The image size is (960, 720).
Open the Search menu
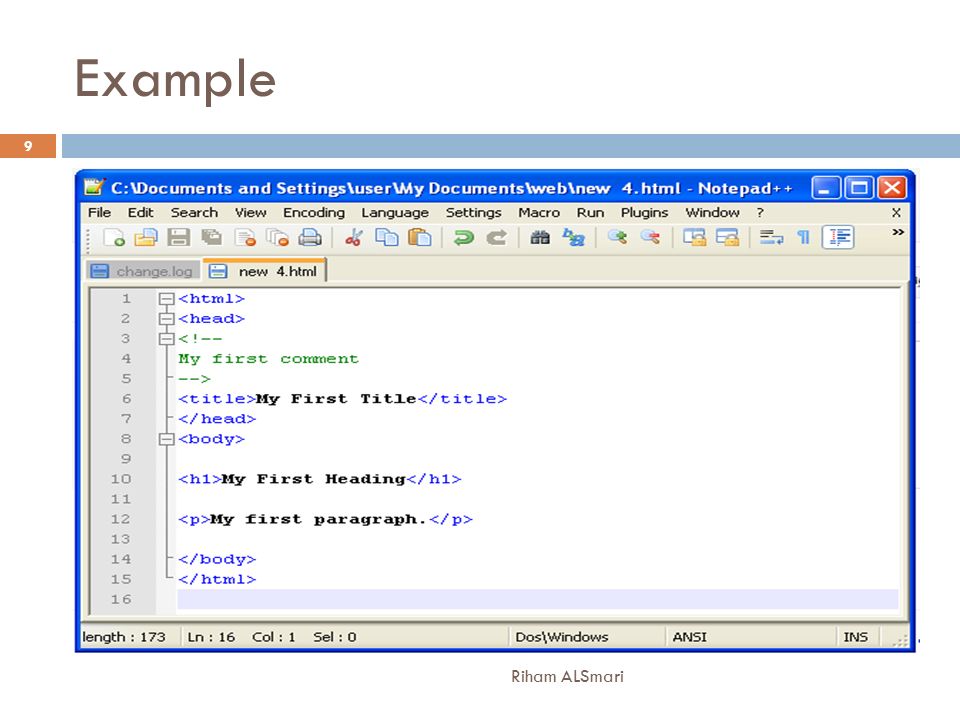[194, 212]
